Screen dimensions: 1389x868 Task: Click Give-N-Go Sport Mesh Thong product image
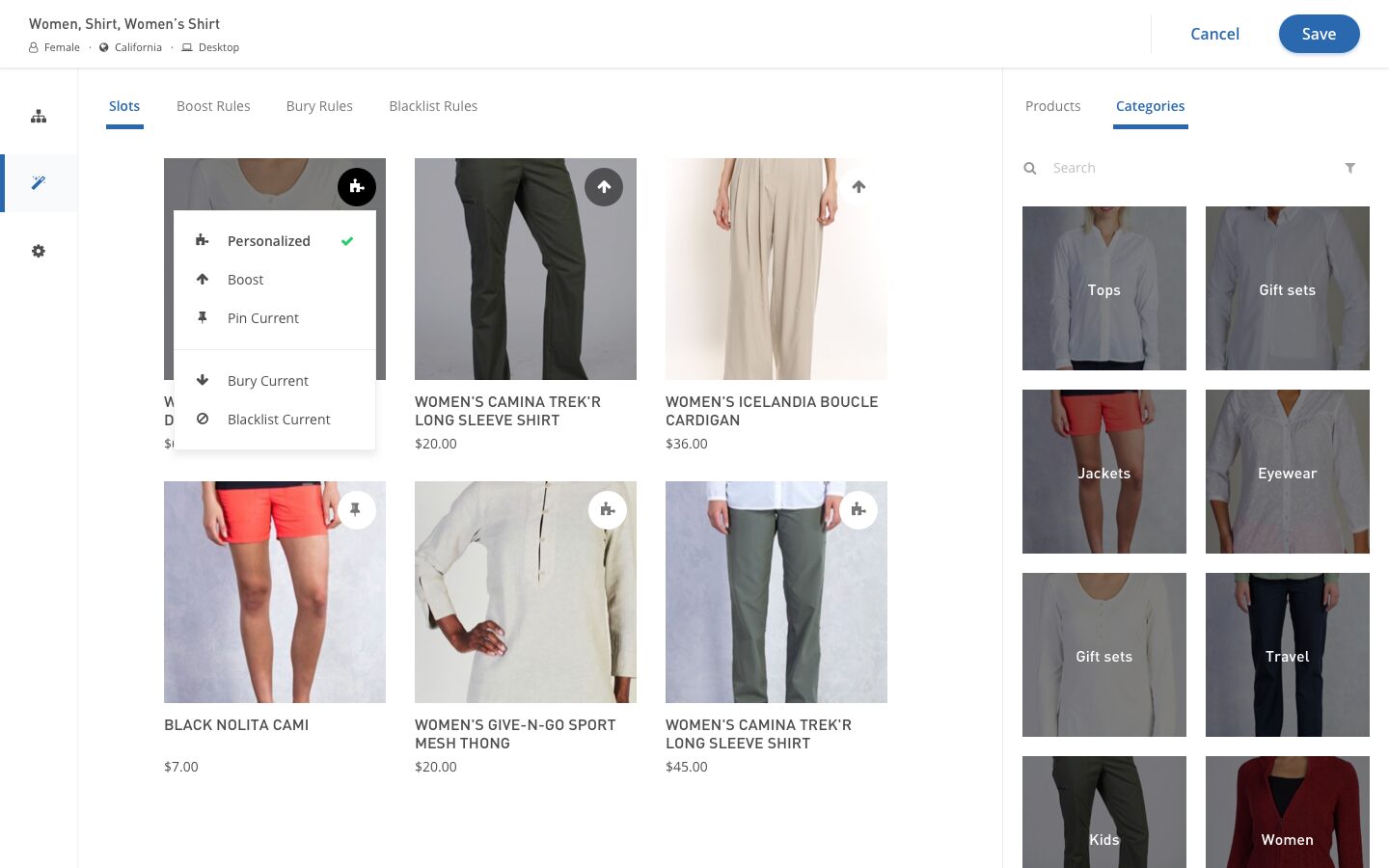click(x=526, y=592)
